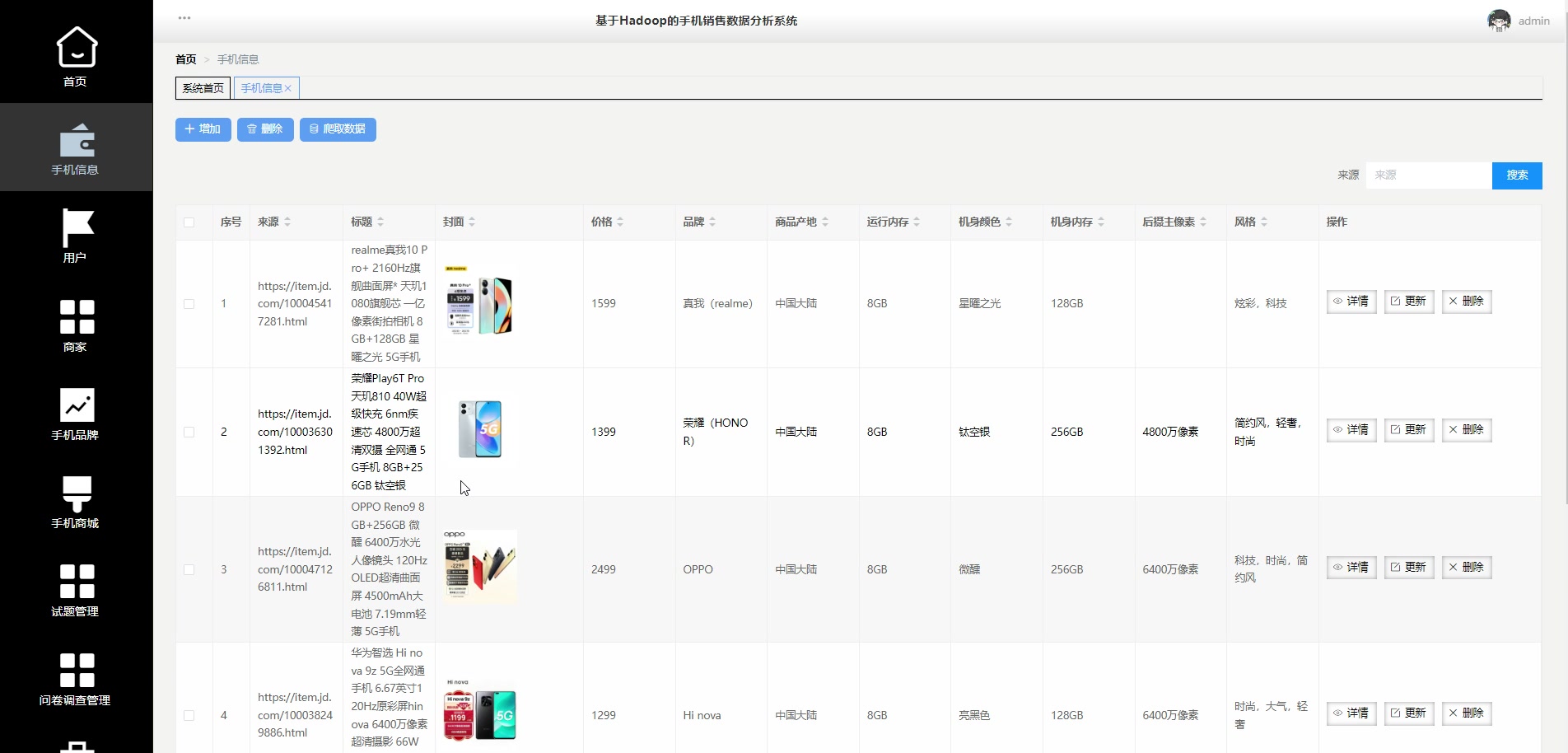The height and width of the screenshot is (753, 1568).
Task: Open the 商家 grid sidebar icon
Action: (x=77, y=317)
